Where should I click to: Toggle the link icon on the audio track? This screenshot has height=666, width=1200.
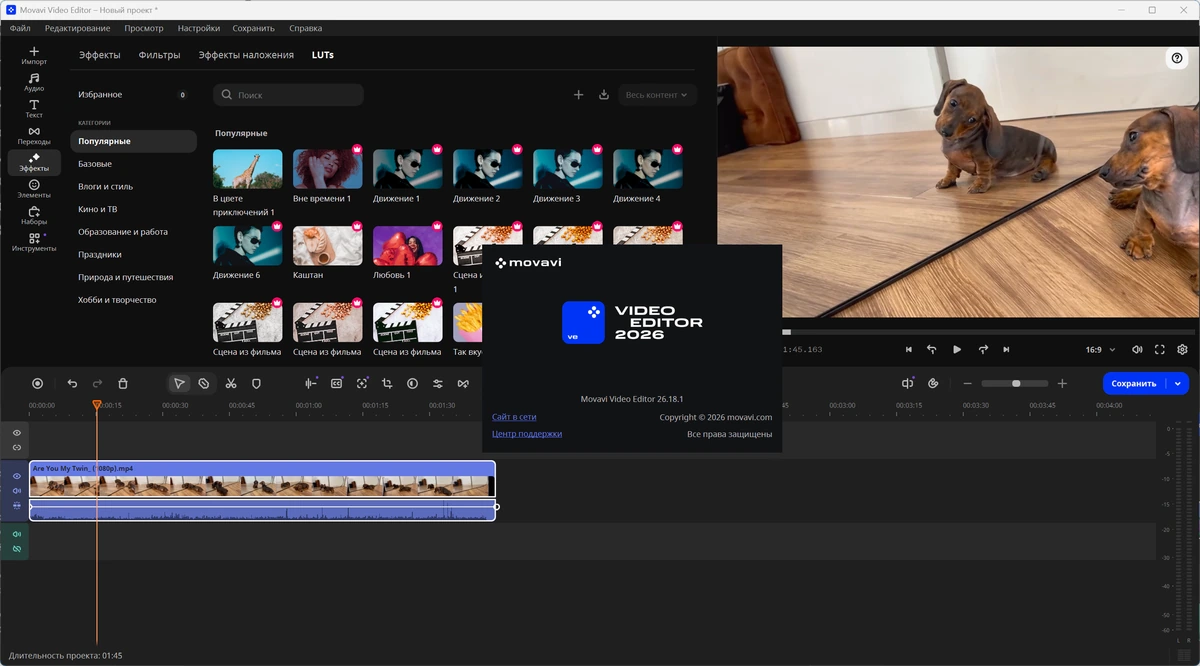click(x=17, y=548)
